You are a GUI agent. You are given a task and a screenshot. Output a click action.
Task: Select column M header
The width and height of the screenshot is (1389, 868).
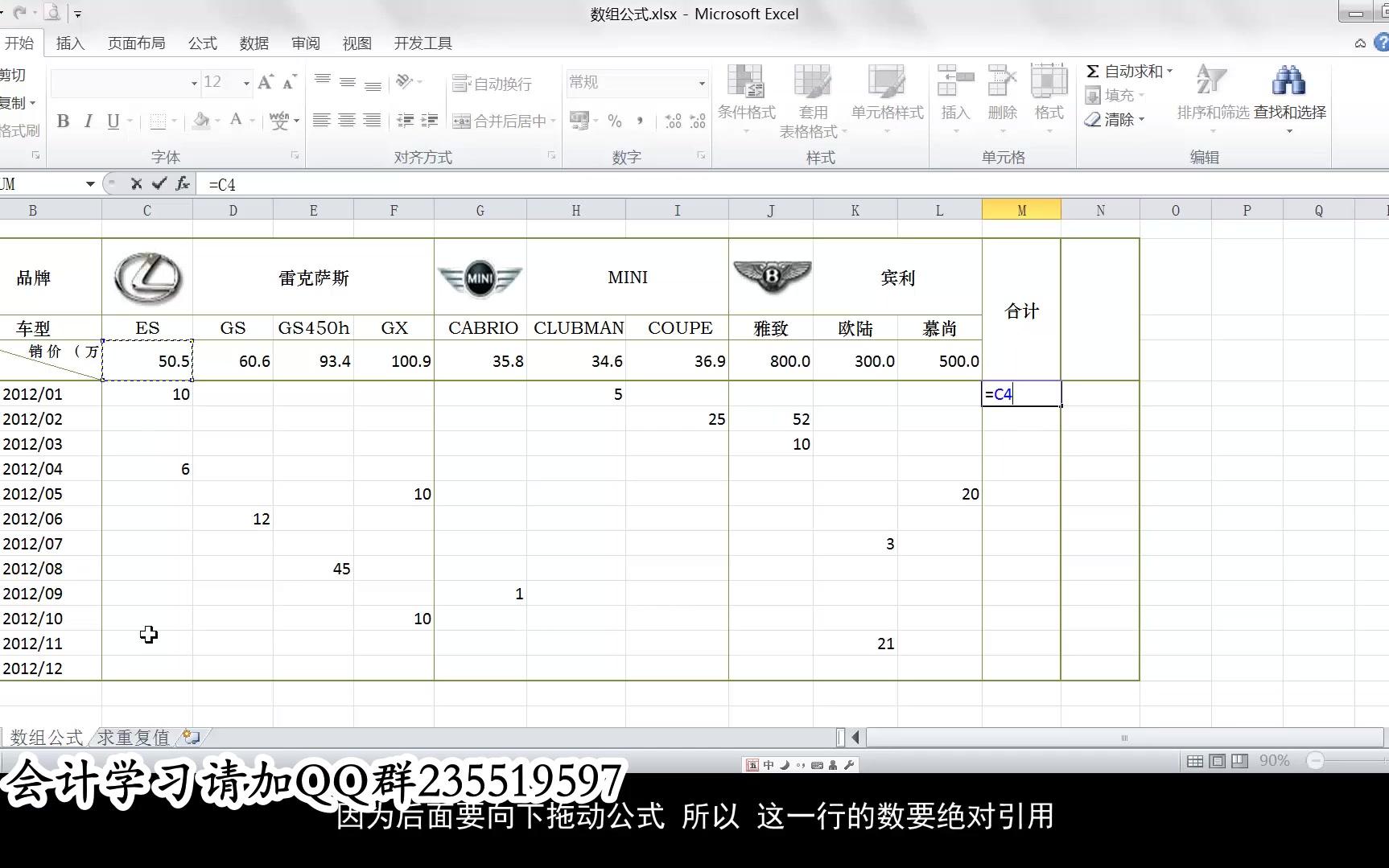pos(1021,210)
